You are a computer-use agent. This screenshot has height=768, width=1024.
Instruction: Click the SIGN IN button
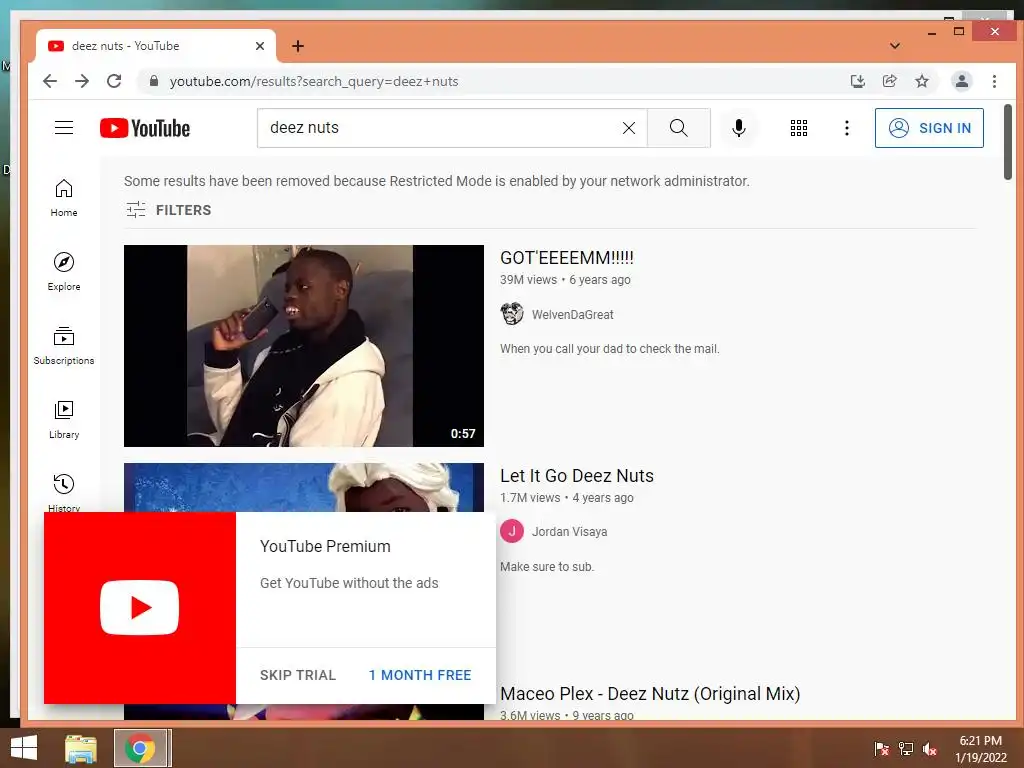click(929, 128)
